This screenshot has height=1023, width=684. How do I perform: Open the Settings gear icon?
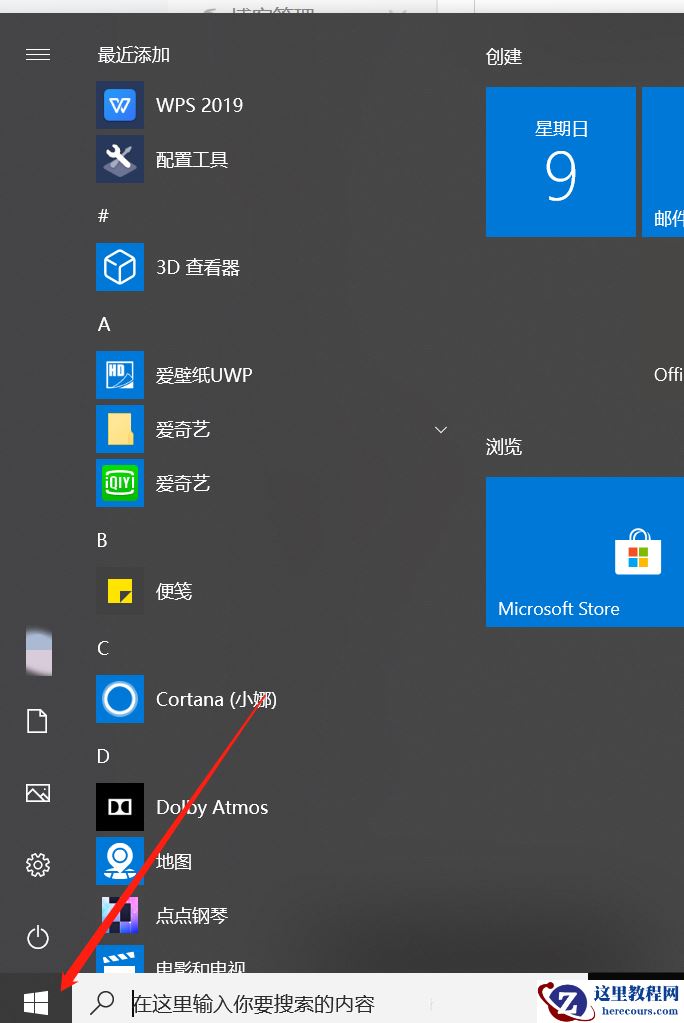point(38,865)
